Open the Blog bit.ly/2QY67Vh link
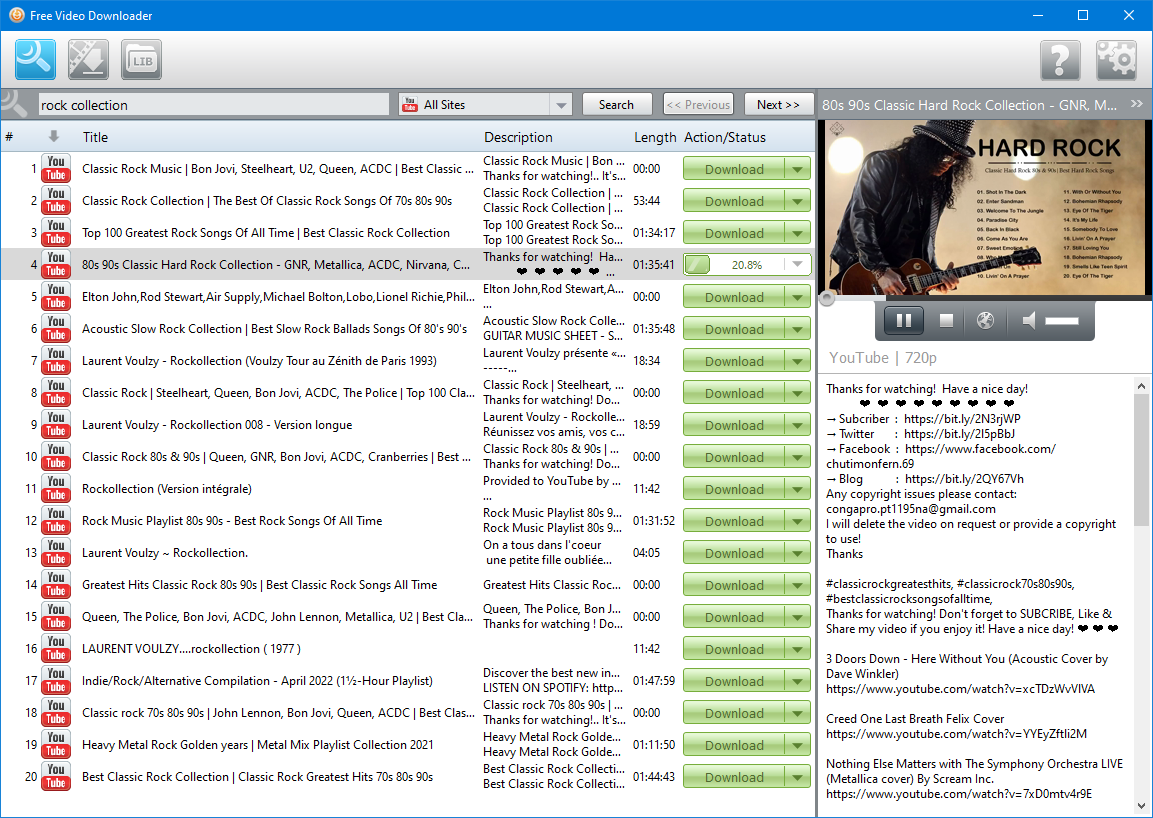The width and height of the screenshot is (1153, 818). [x=964, y=478]
